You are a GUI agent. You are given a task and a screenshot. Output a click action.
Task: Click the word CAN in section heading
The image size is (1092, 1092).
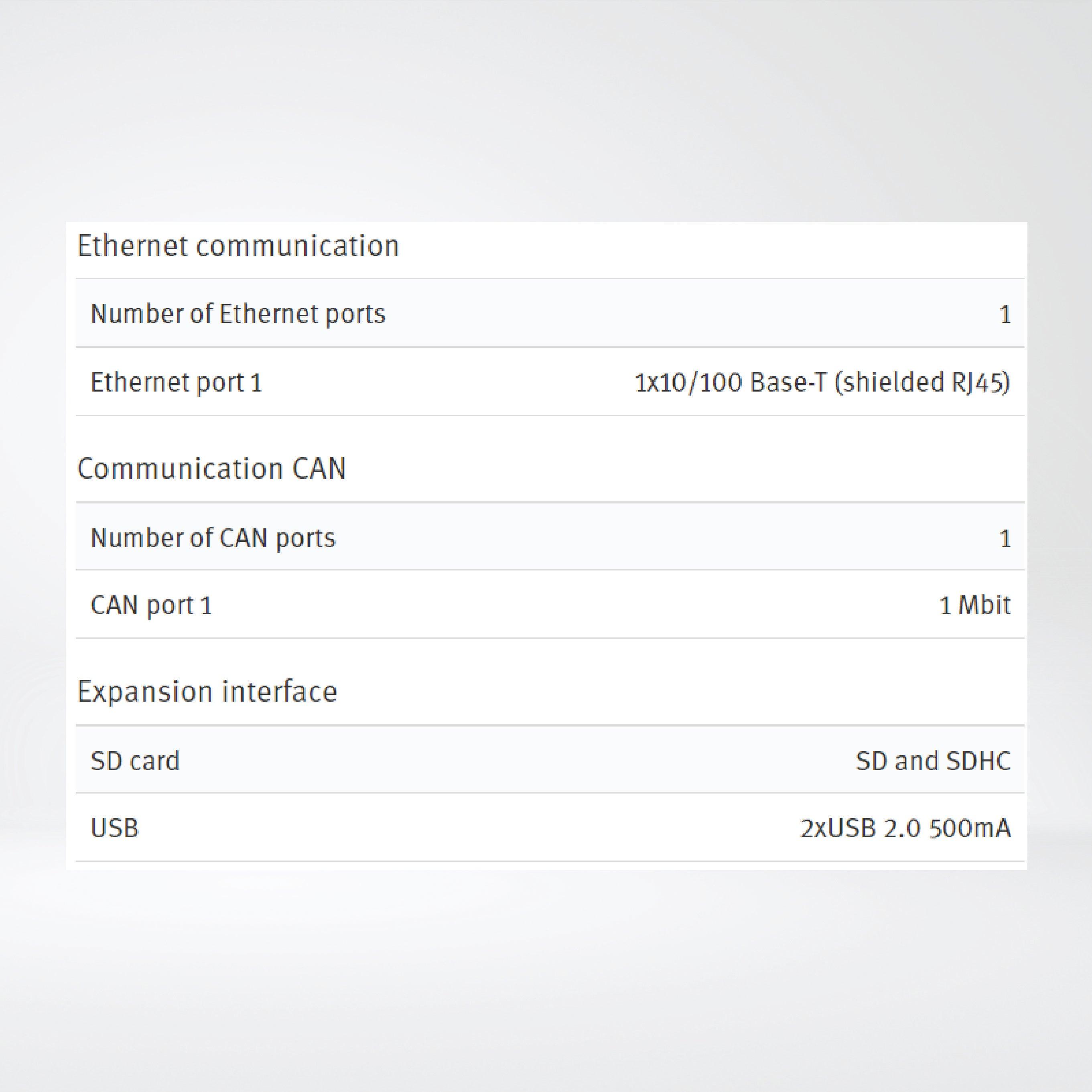[x=319, y=469]
